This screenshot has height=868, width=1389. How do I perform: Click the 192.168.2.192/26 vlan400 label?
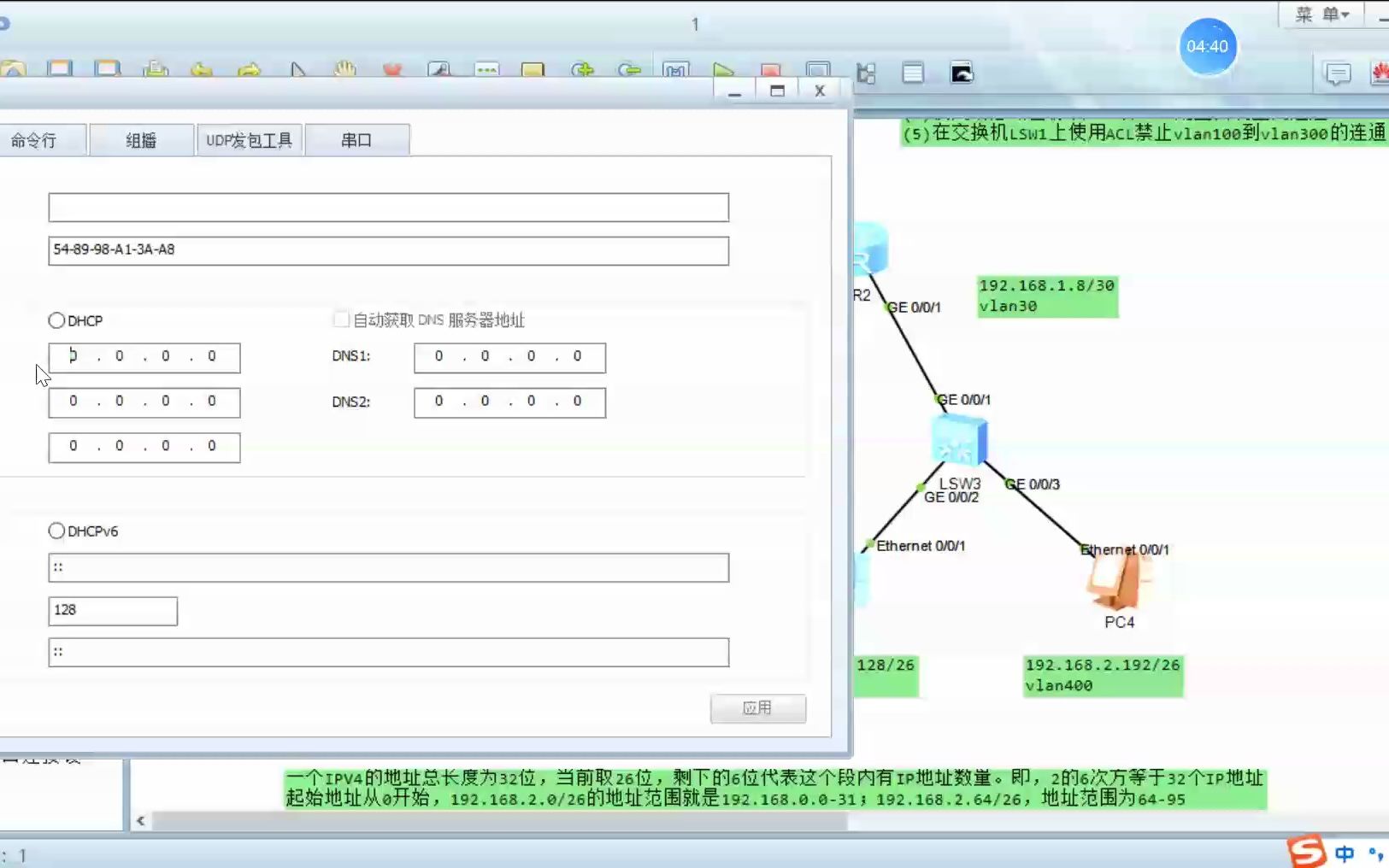click(1103, 675)
